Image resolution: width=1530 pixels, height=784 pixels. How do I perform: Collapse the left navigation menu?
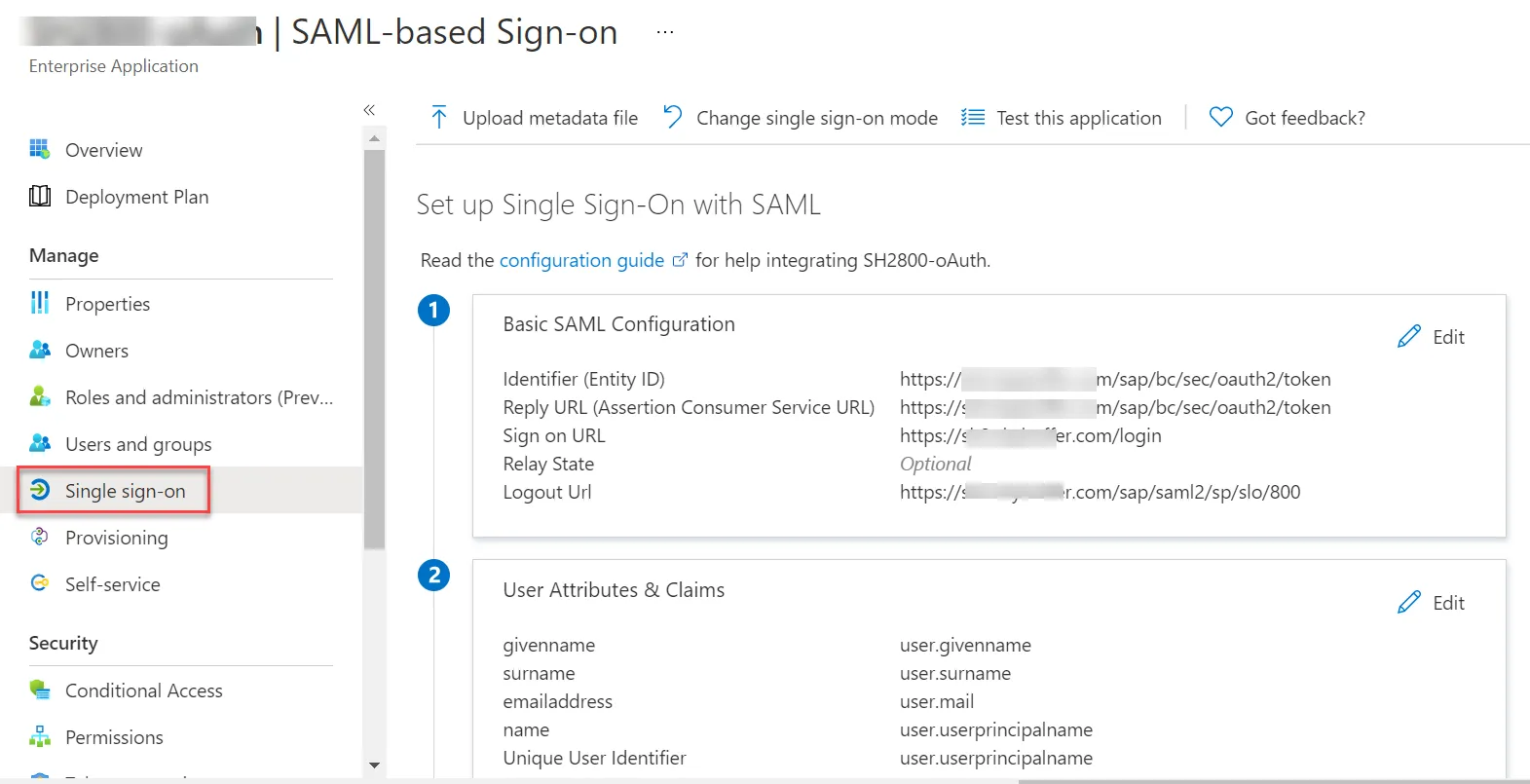click(369, 110)
